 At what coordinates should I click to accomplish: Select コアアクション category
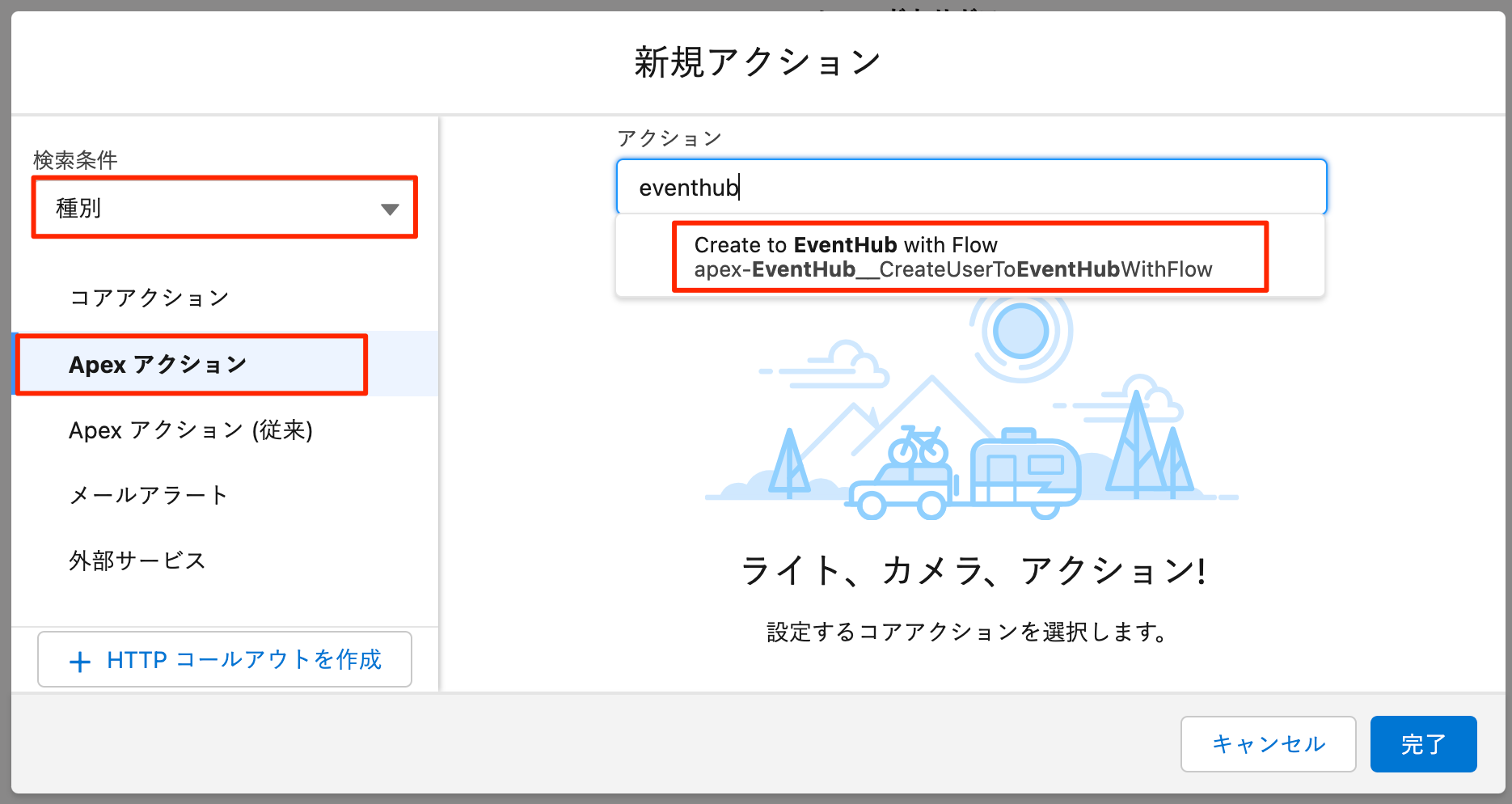click(226, 298)
